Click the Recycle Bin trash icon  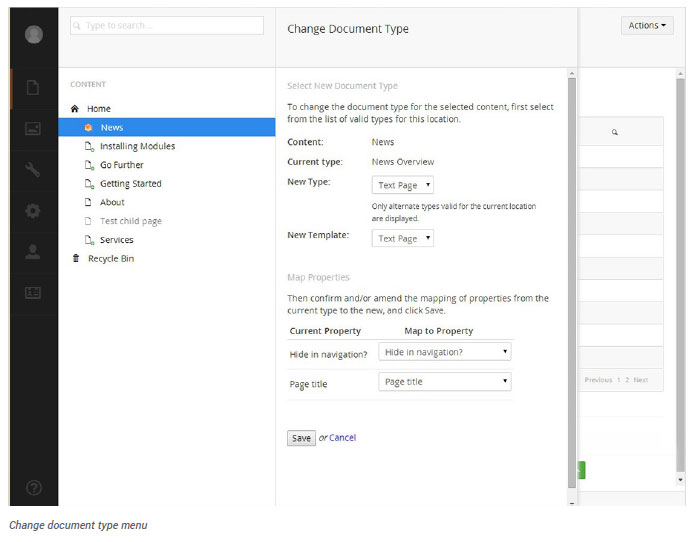point(76,258)
